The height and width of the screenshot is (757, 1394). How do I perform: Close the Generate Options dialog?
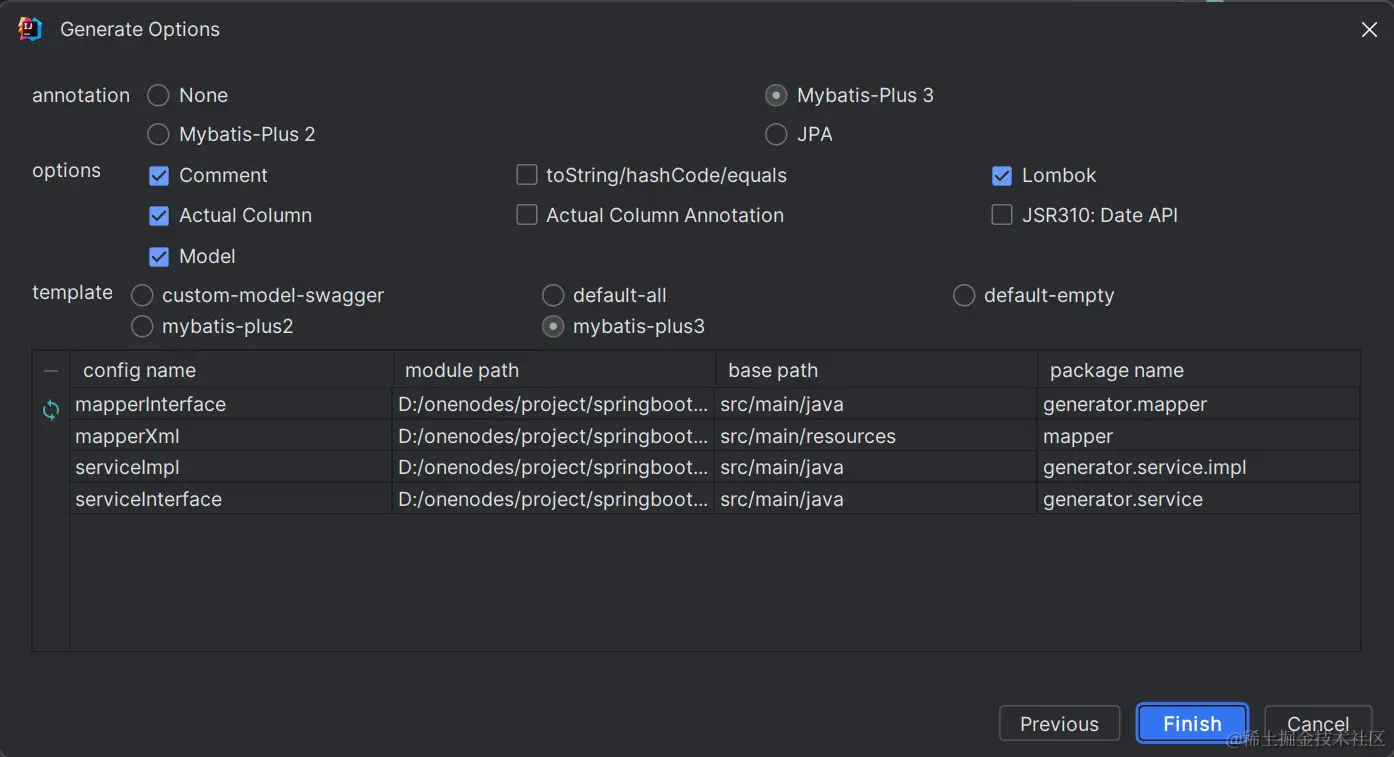coord(1369,30)
